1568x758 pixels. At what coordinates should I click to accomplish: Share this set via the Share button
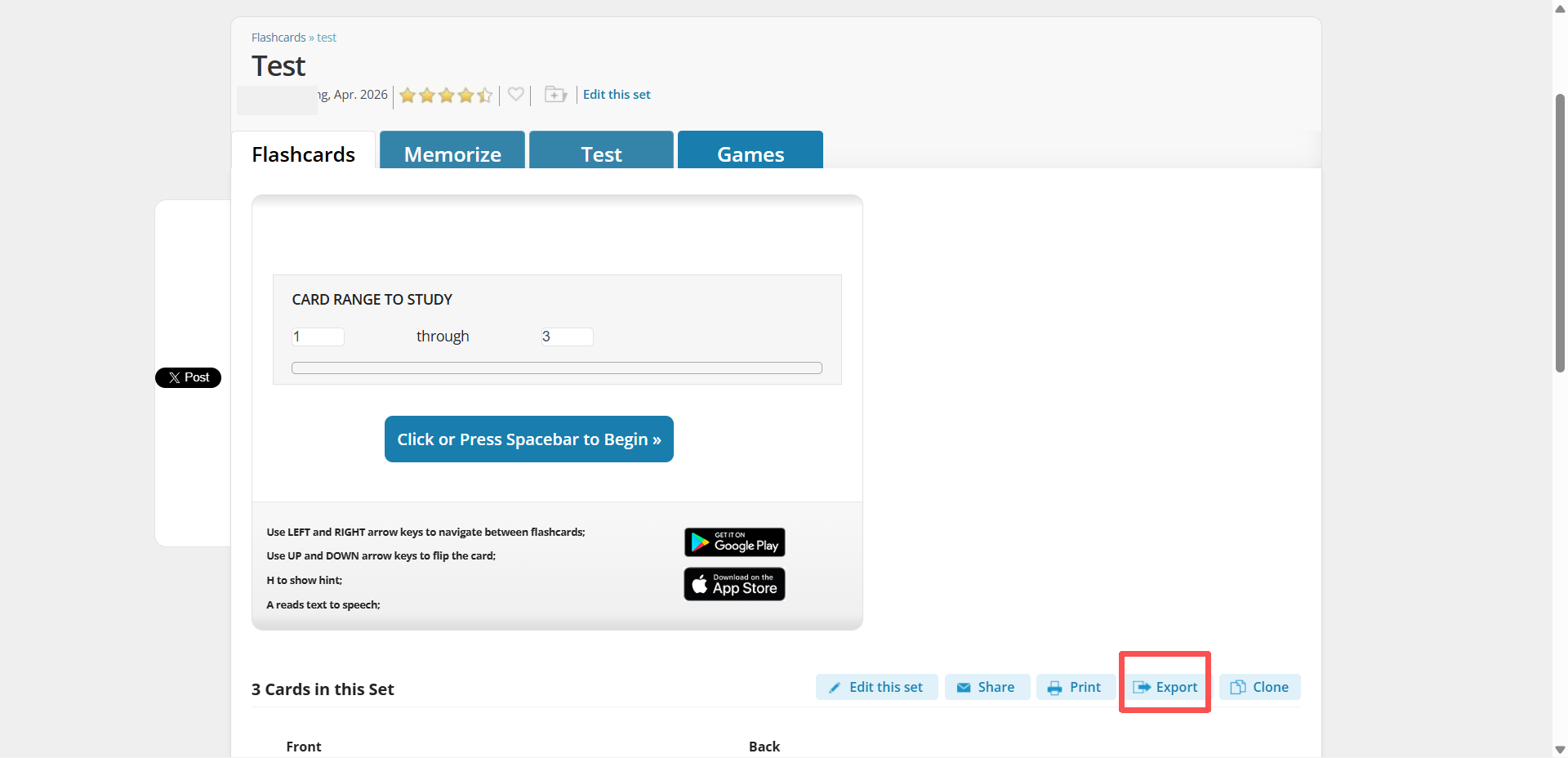987,687
